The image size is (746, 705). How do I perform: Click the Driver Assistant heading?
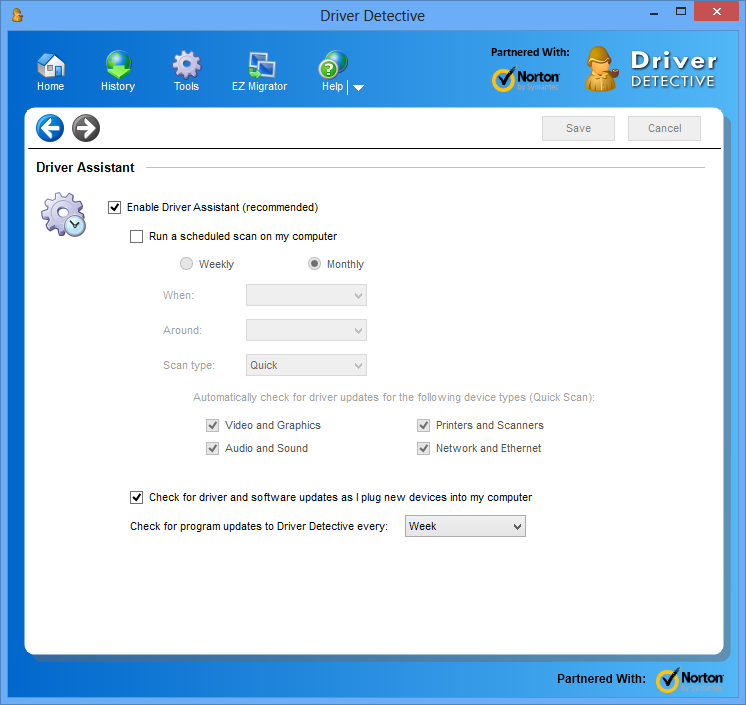coord(85,167)
